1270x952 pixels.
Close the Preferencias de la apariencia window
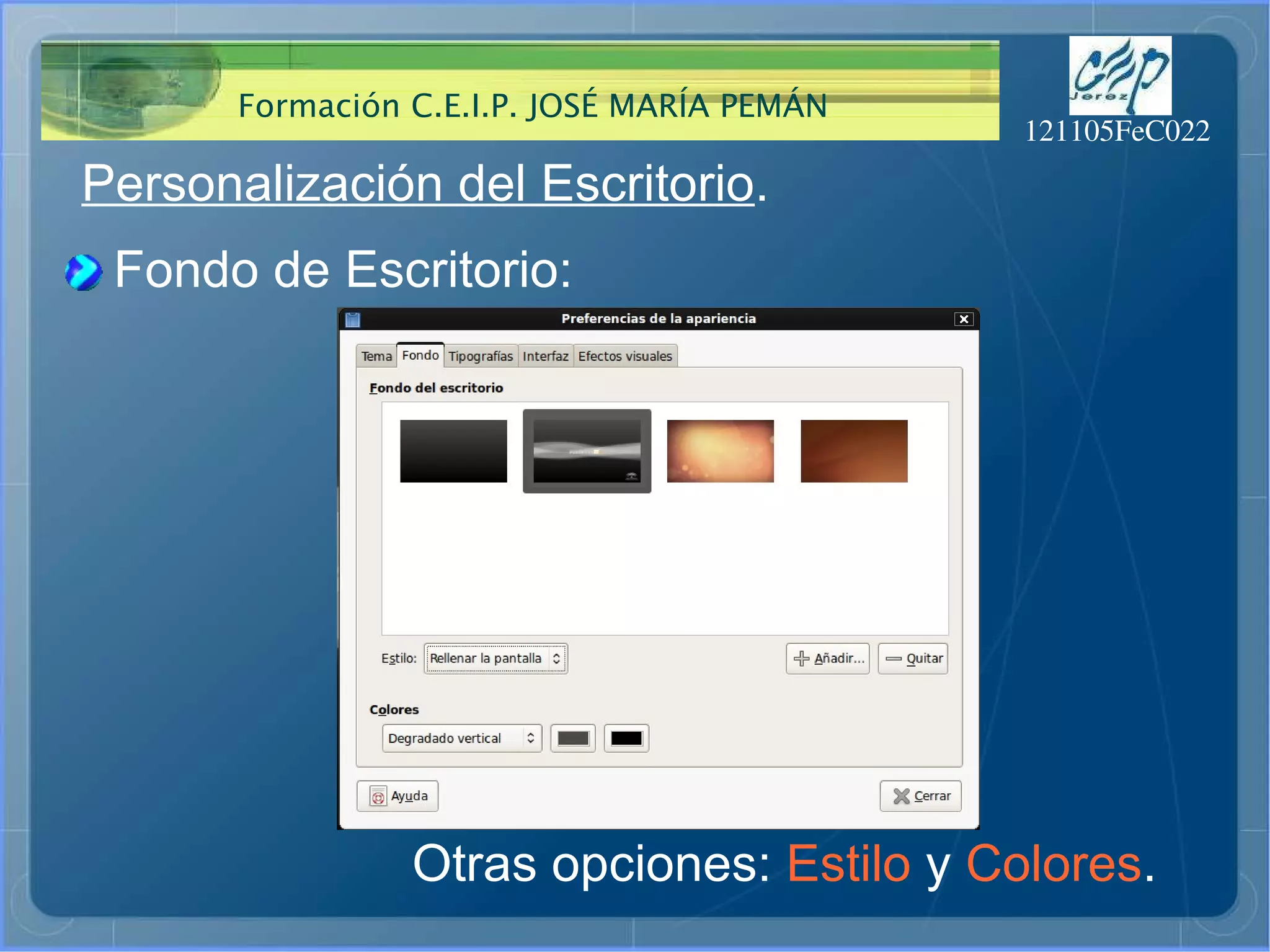click(x=964, y=319)
